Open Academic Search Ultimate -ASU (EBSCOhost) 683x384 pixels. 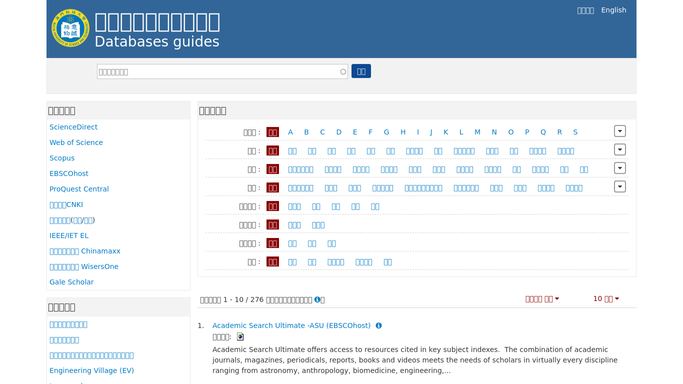click(x=291, y=326)
